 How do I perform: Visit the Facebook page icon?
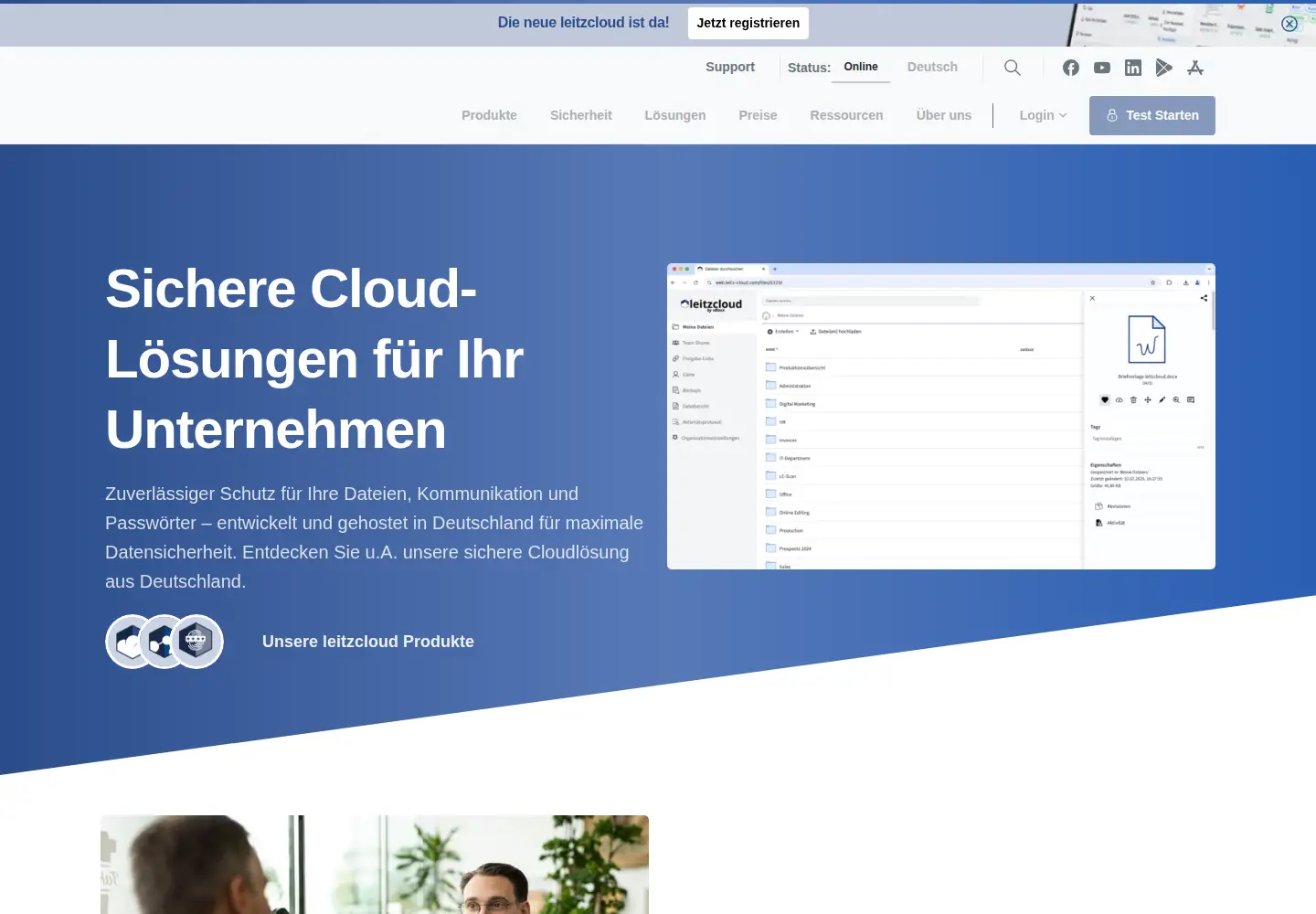[1071, 68]
